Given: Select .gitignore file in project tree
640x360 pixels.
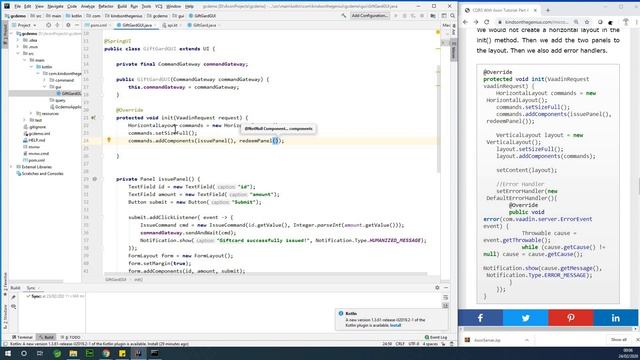Looking at the screenshot, I should 35,127.
